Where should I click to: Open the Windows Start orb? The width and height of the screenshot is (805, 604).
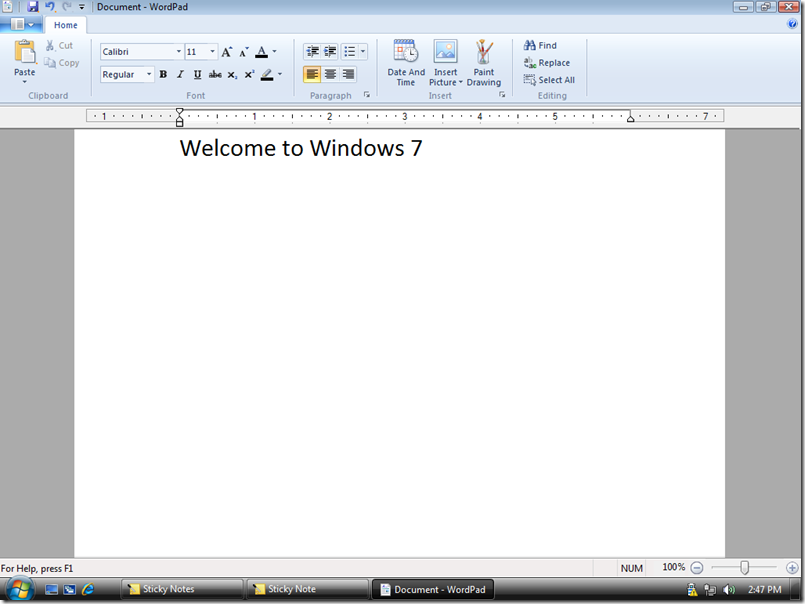tap(20, 589)
